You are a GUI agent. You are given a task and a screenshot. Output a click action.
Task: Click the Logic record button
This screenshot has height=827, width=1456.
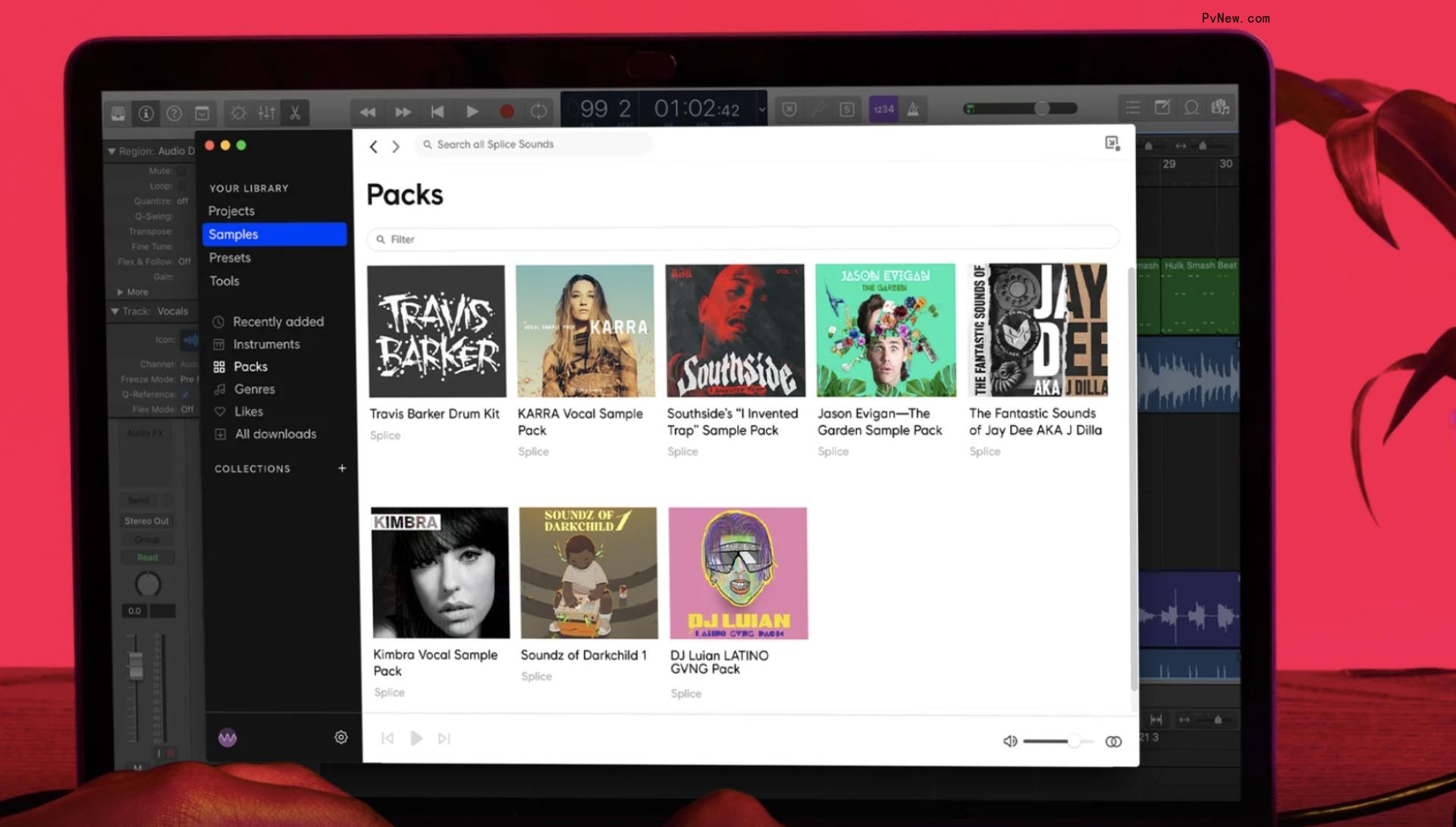pyautogui.click(x=507, y=112)
